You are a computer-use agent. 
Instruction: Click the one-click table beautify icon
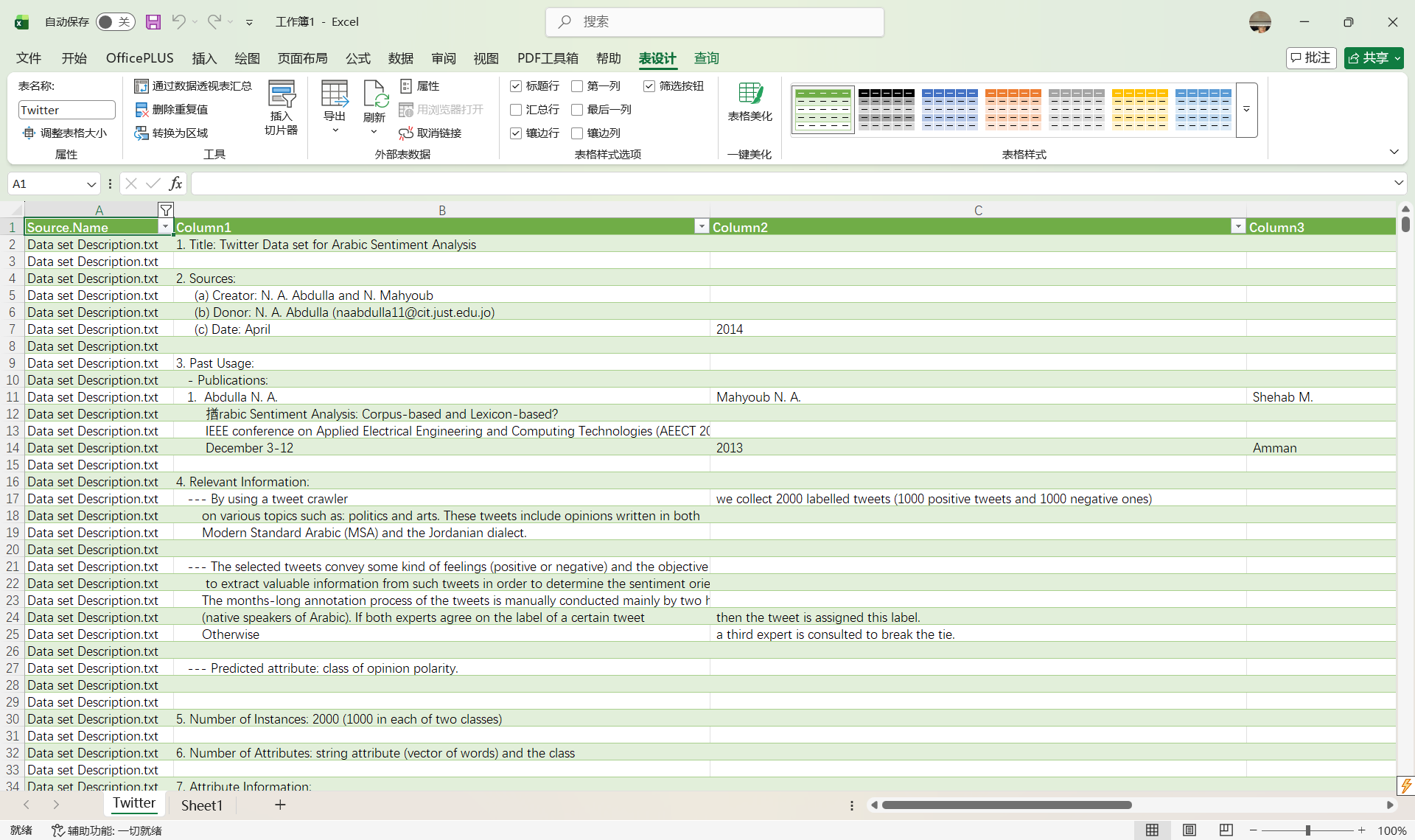[750, 94]
